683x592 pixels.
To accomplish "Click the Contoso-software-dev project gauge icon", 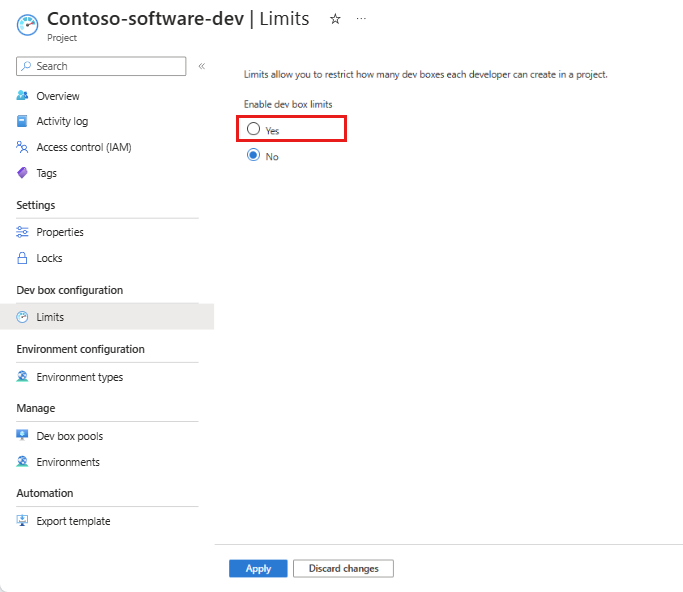I will point(27,25).
